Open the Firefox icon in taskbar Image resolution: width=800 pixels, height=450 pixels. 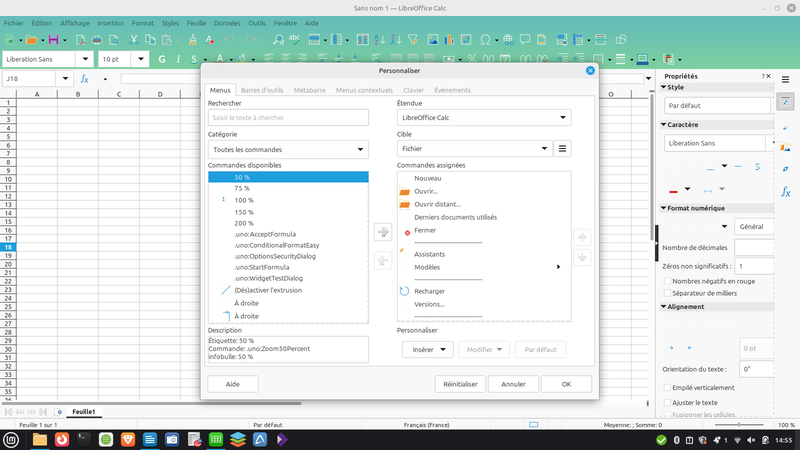pos(62,439)
